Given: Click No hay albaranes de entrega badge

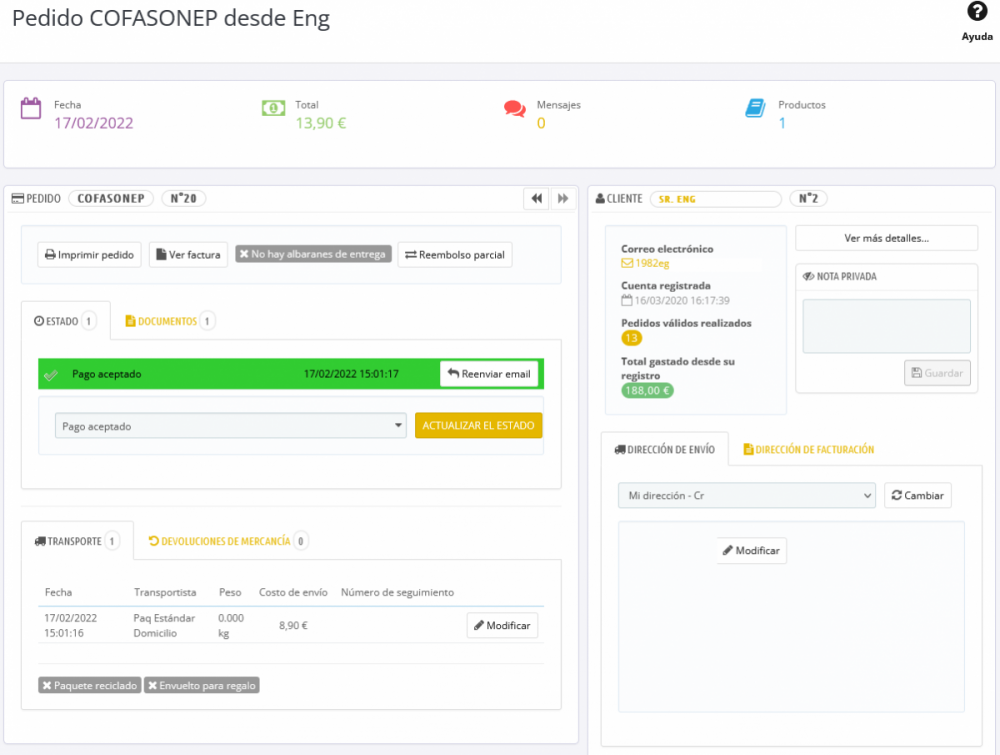Looking at the screenshot, I should [313, 255].
